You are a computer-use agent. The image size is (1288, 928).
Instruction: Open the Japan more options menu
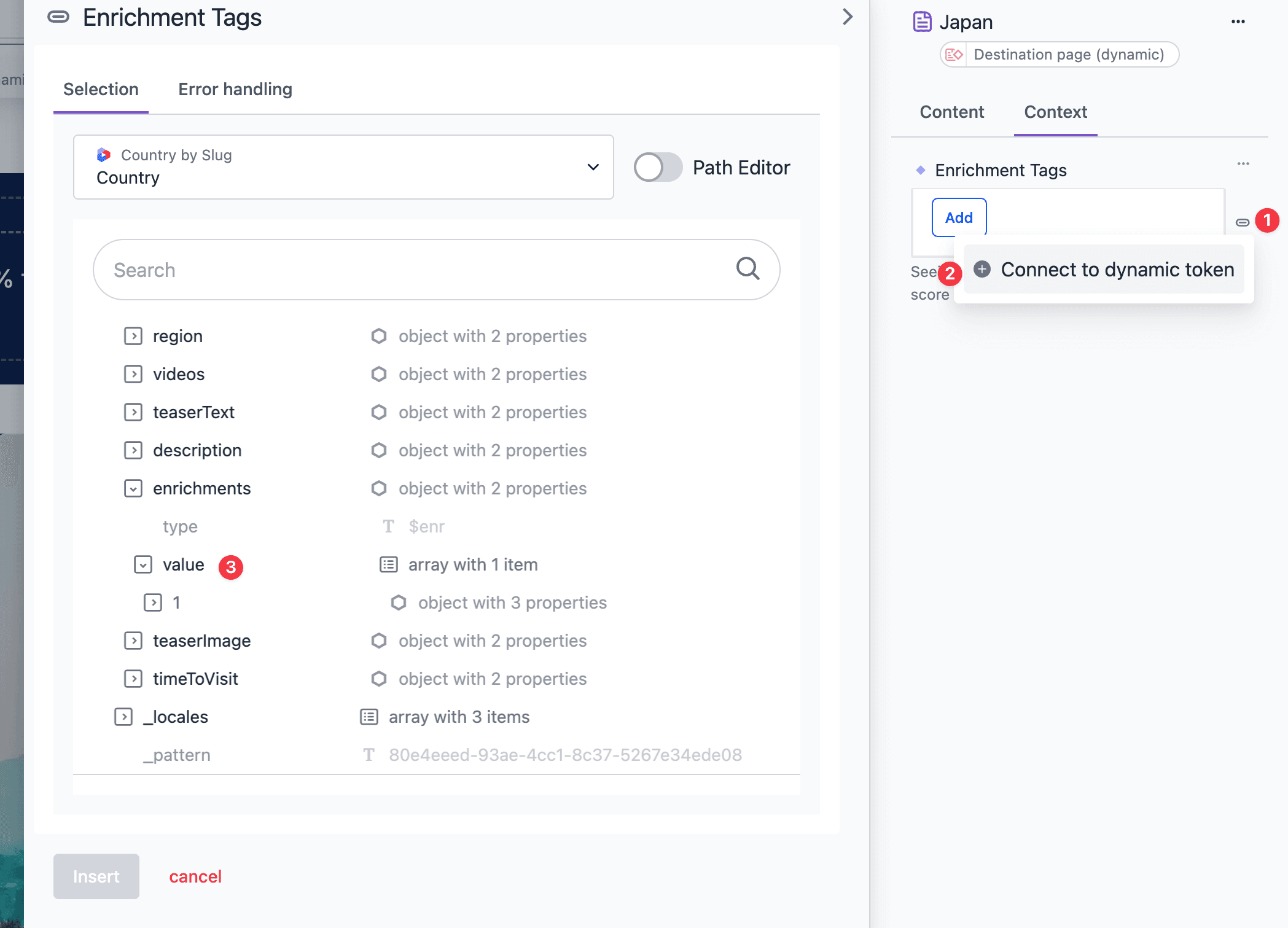pos(1238,21)
